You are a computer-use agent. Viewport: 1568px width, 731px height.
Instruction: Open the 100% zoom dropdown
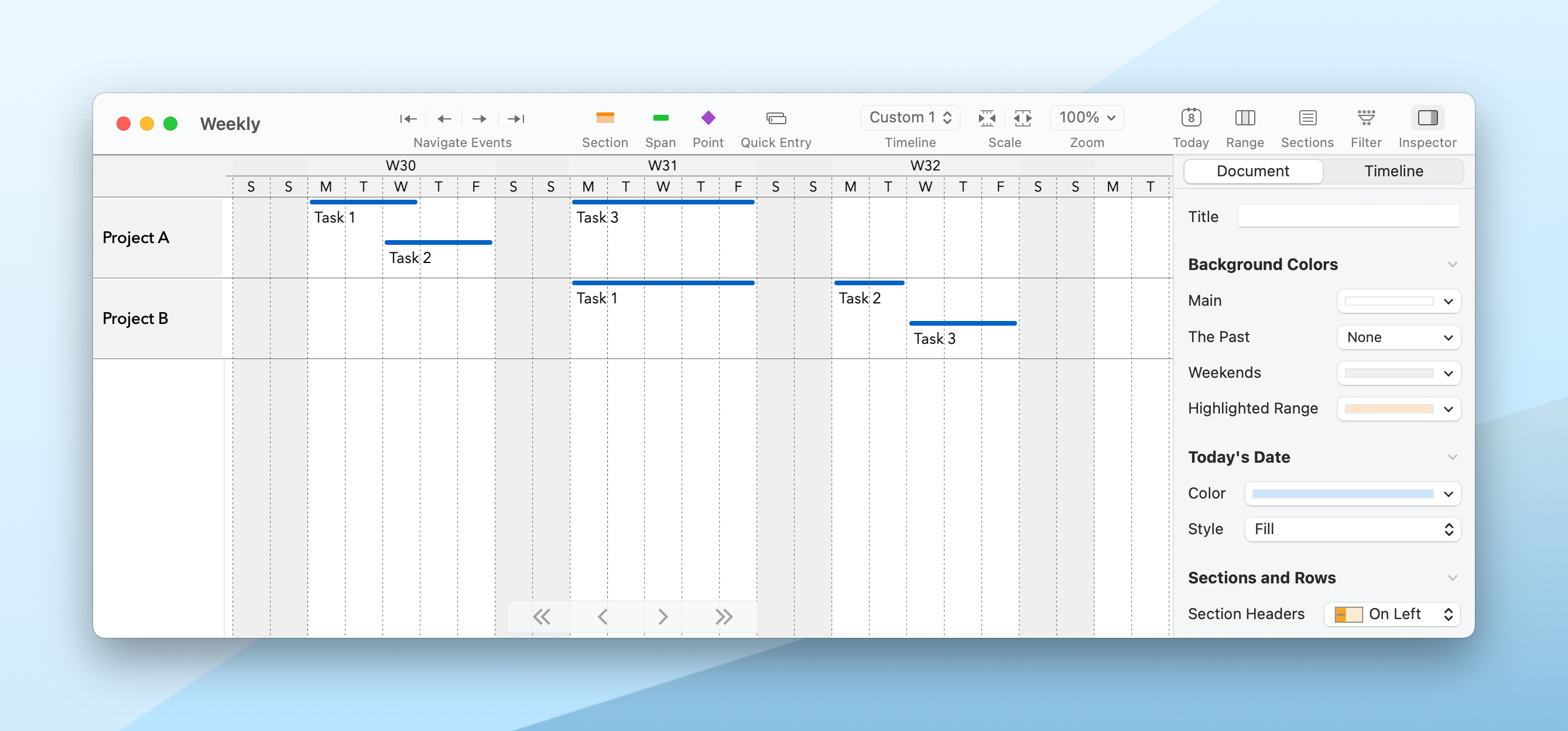(1087, 118)
